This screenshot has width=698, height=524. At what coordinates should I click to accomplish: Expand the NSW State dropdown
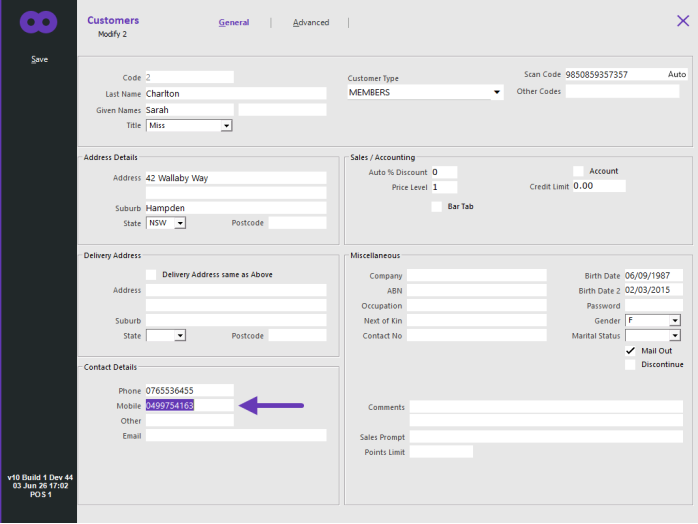point(180,223)
